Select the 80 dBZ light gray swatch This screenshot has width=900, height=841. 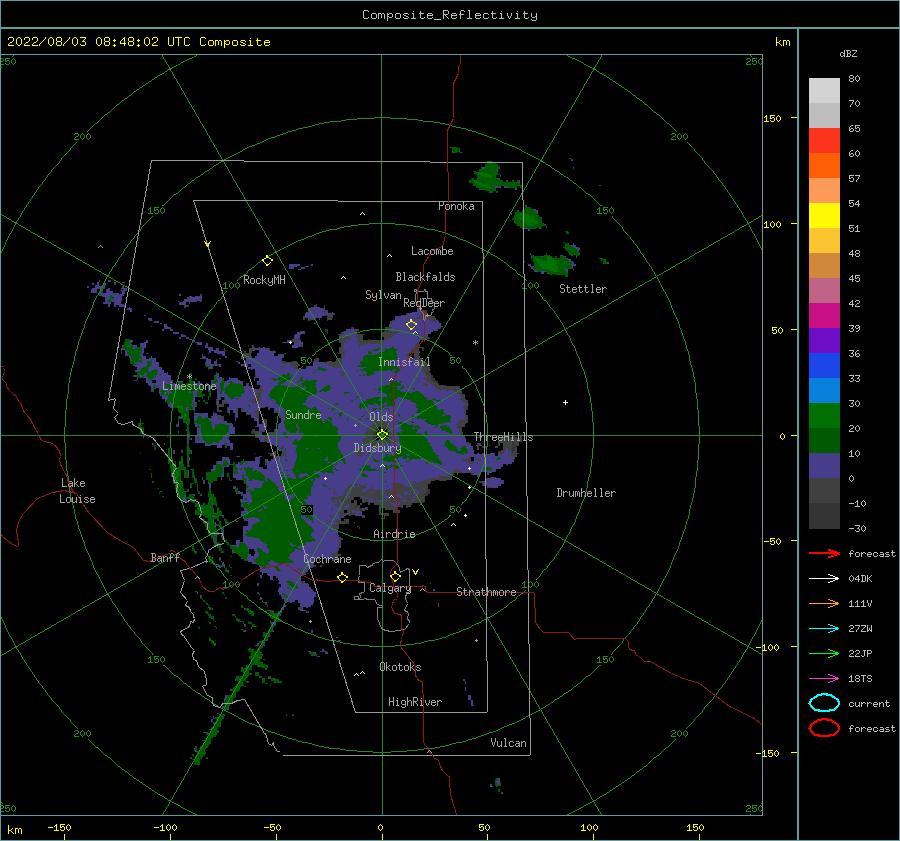click(x=824, y=91)
